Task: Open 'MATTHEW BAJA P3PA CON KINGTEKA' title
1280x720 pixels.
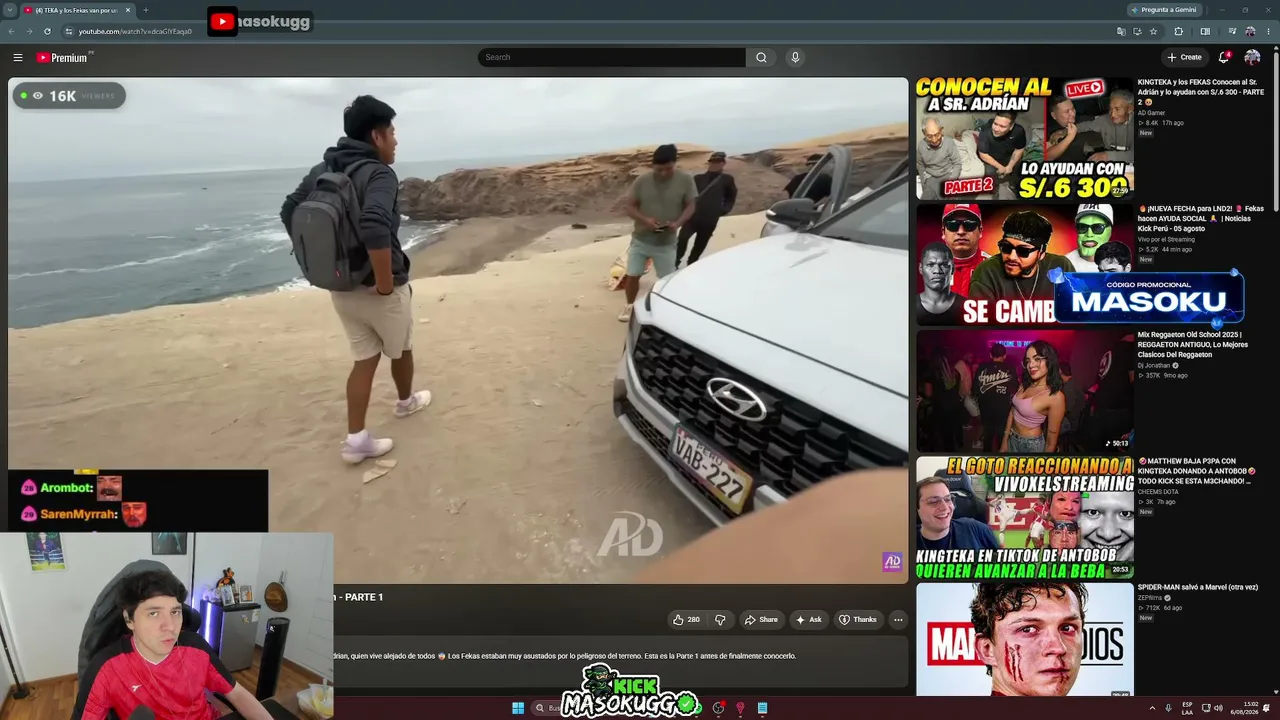Action: [x=1197, y=471]
